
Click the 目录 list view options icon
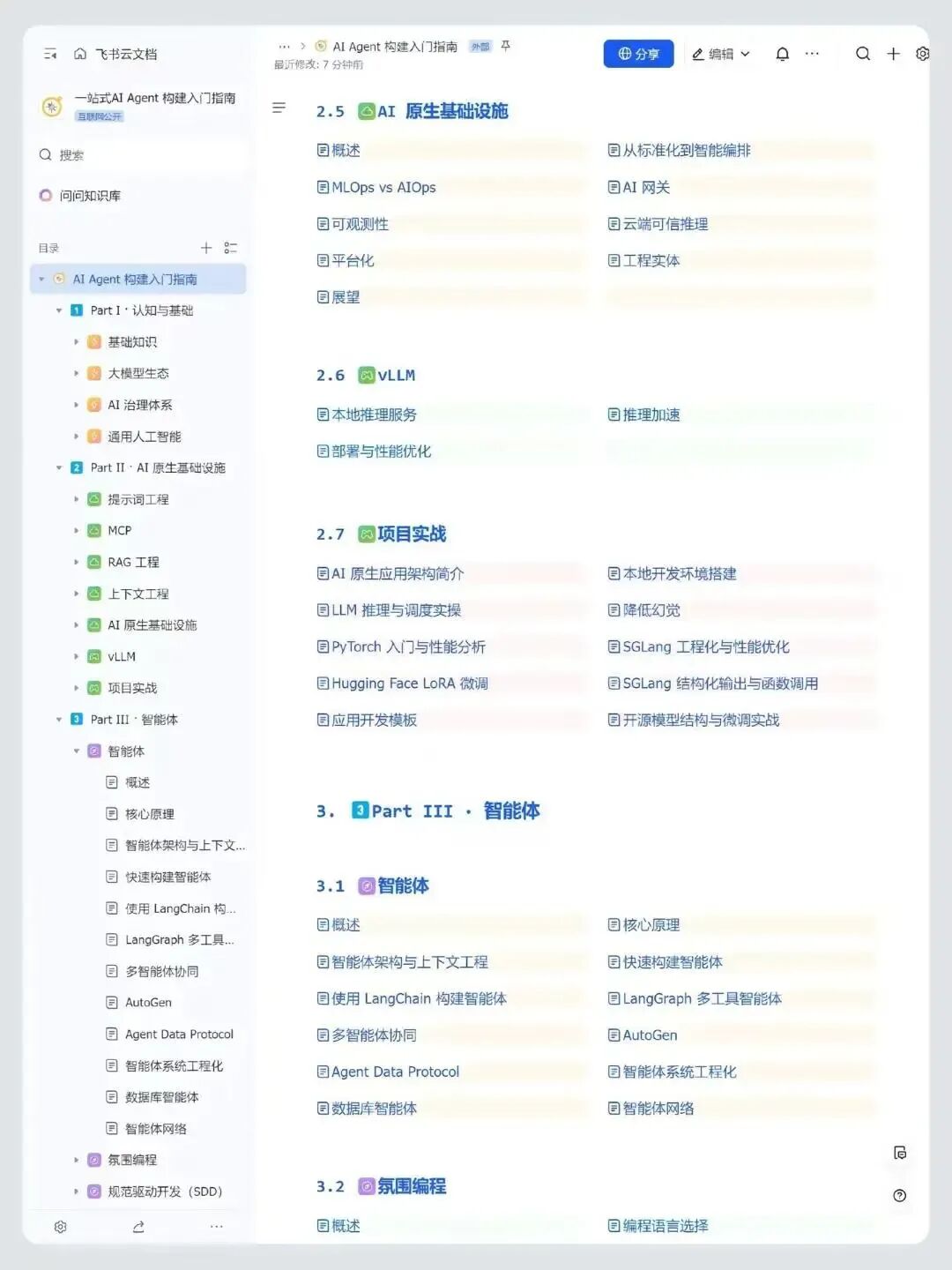[x=230, y=248]
